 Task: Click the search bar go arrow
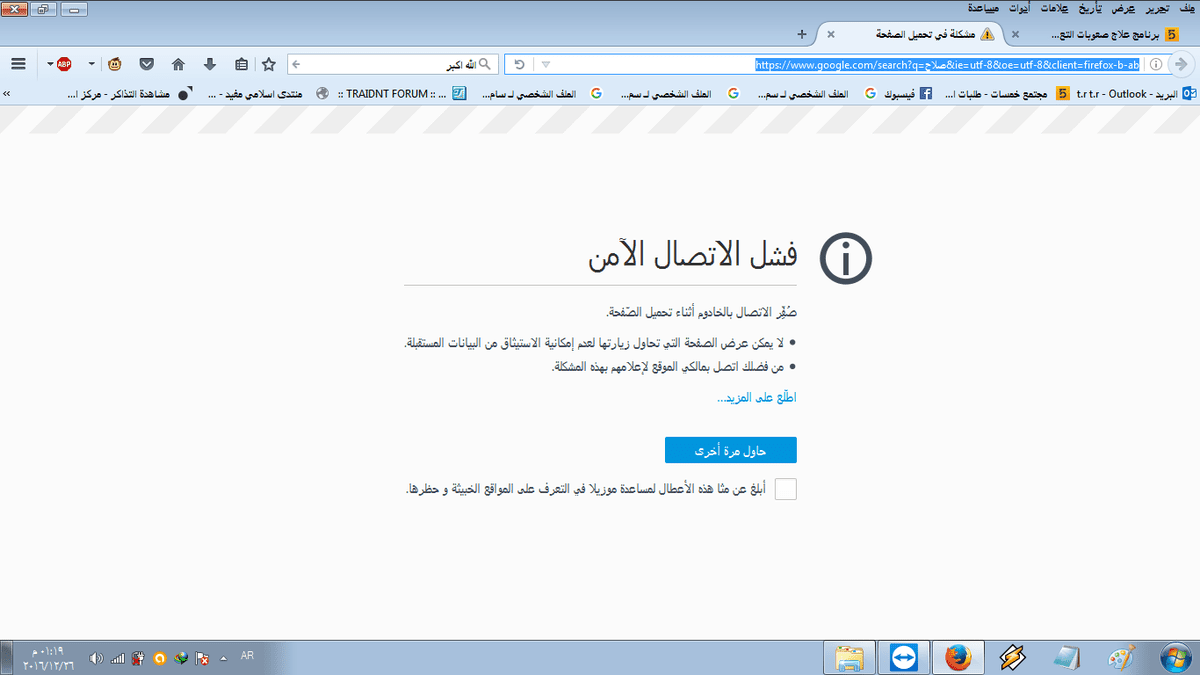[295, 64]
